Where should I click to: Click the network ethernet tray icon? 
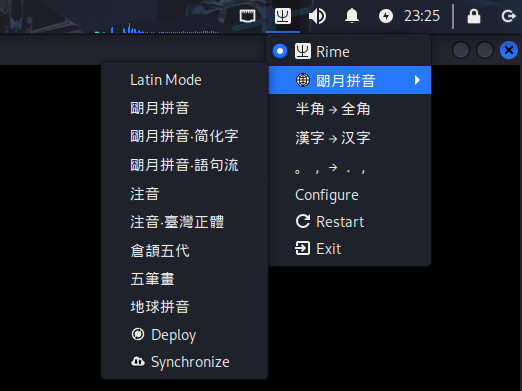click(248, 16)
